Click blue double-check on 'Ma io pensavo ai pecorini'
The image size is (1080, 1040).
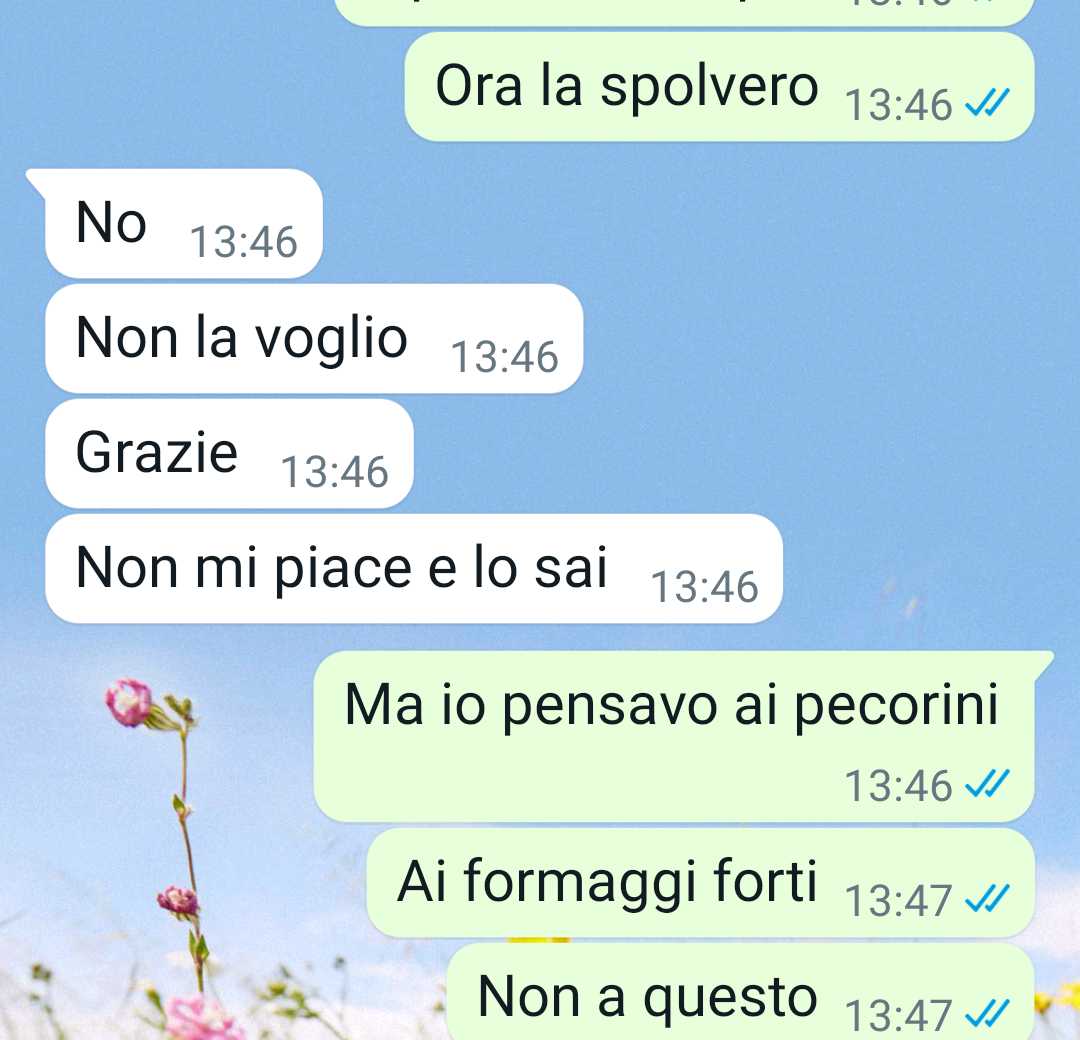(x=988, y=784)
